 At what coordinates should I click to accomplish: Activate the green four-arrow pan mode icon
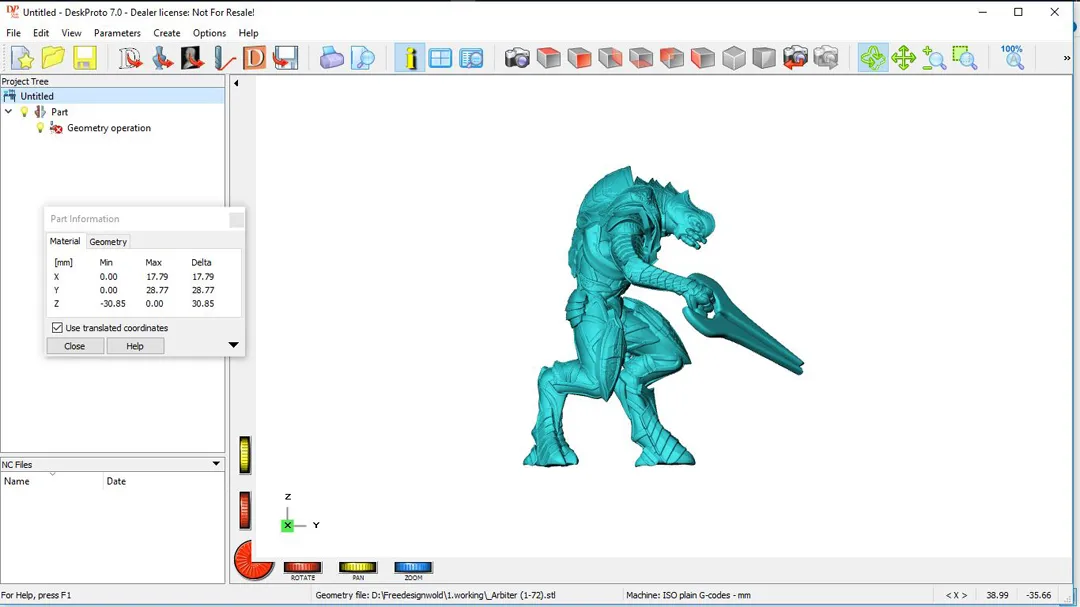[903, 58]
